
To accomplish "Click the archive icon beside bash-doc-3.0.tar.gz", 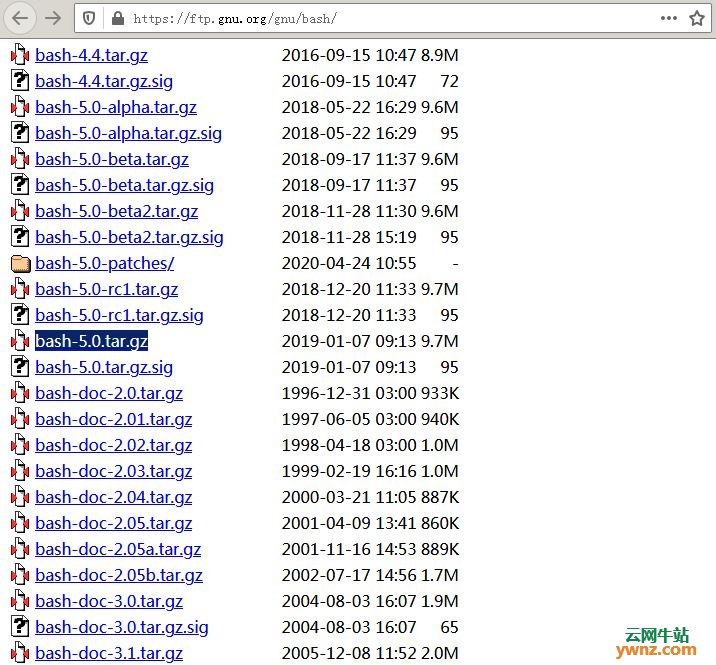I will 20,602.
